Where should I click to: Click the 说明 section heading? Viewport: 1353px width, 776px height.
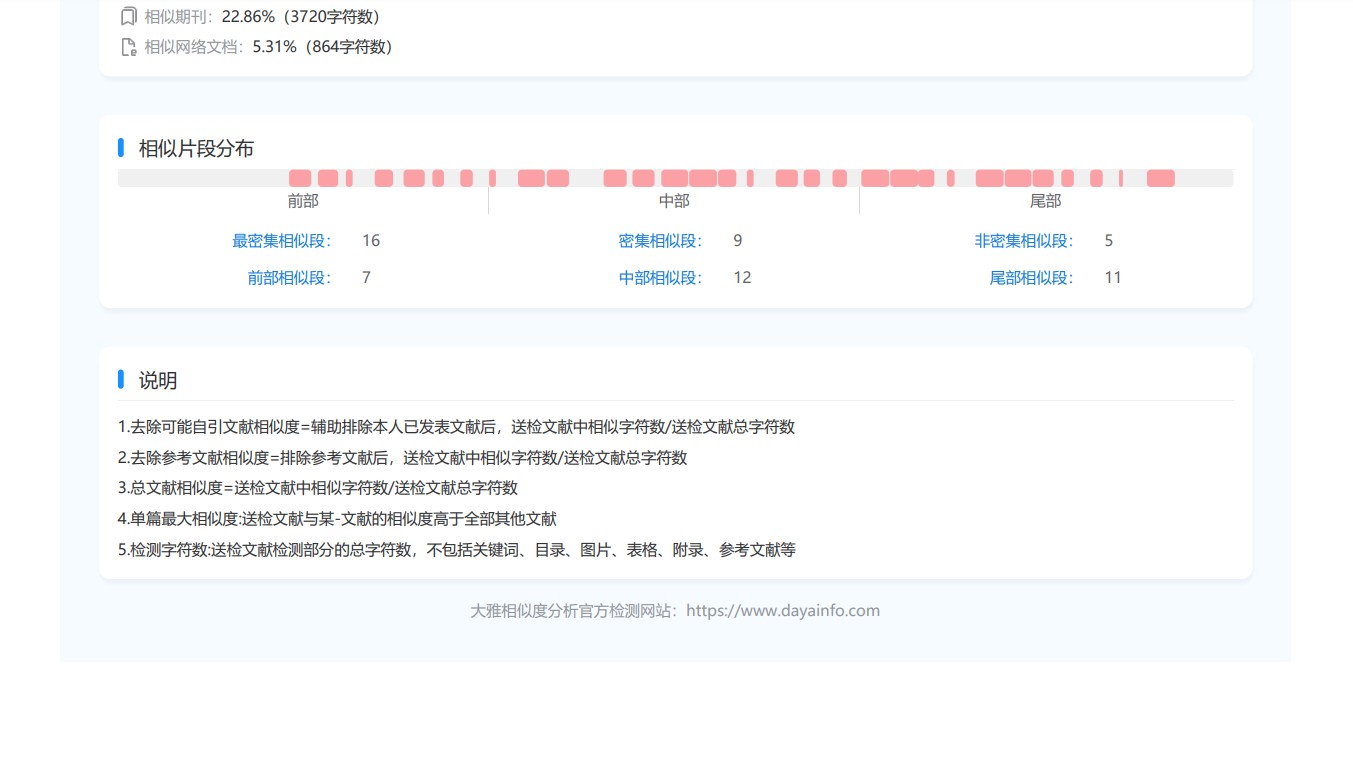[x=158, y=380]
